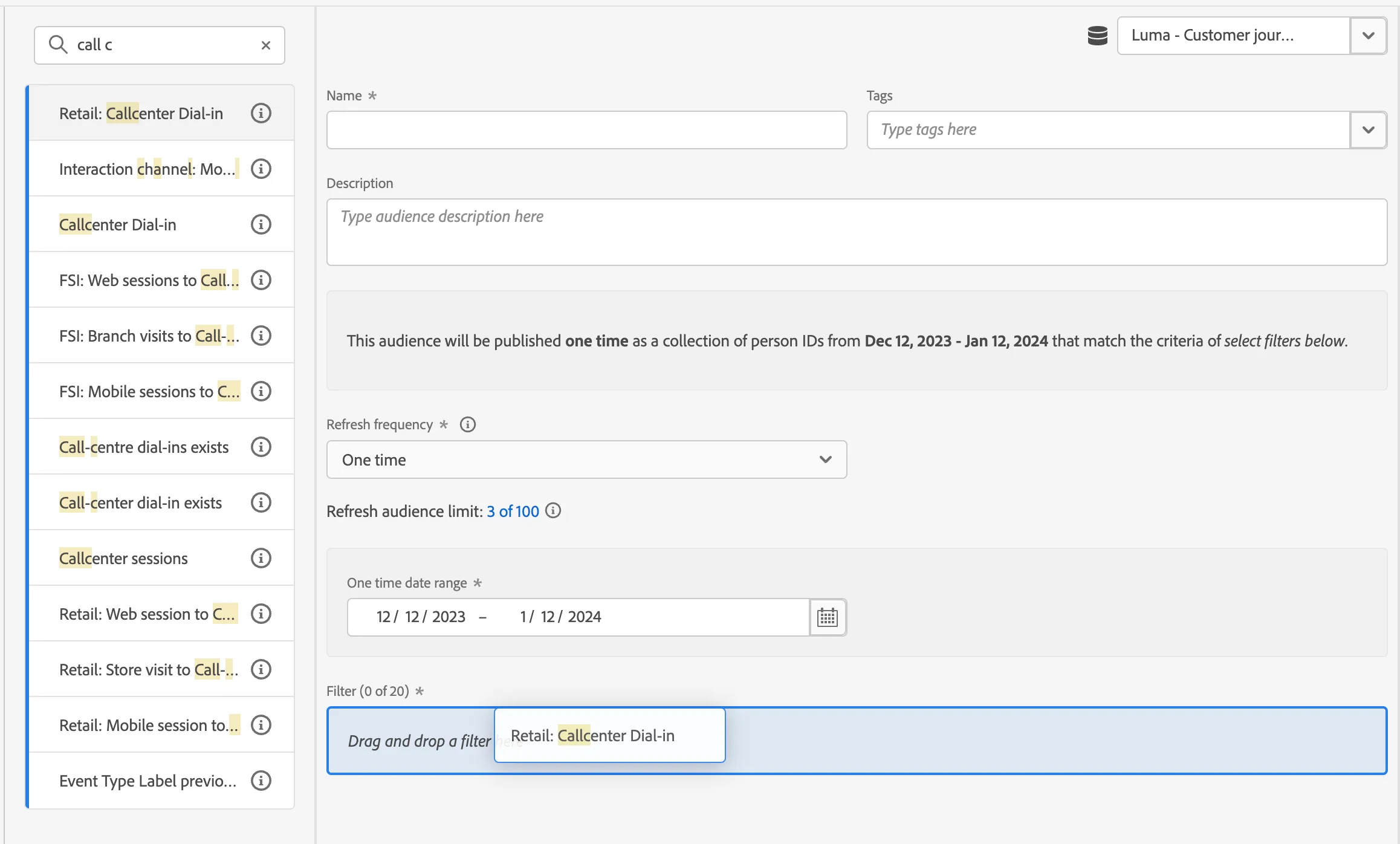Image resolution: width=1400 pixels, height=844 pixels.
Task: Show info for Call-centre dial-ins exists
Action: pyautogui.click(x=261, y=447)
